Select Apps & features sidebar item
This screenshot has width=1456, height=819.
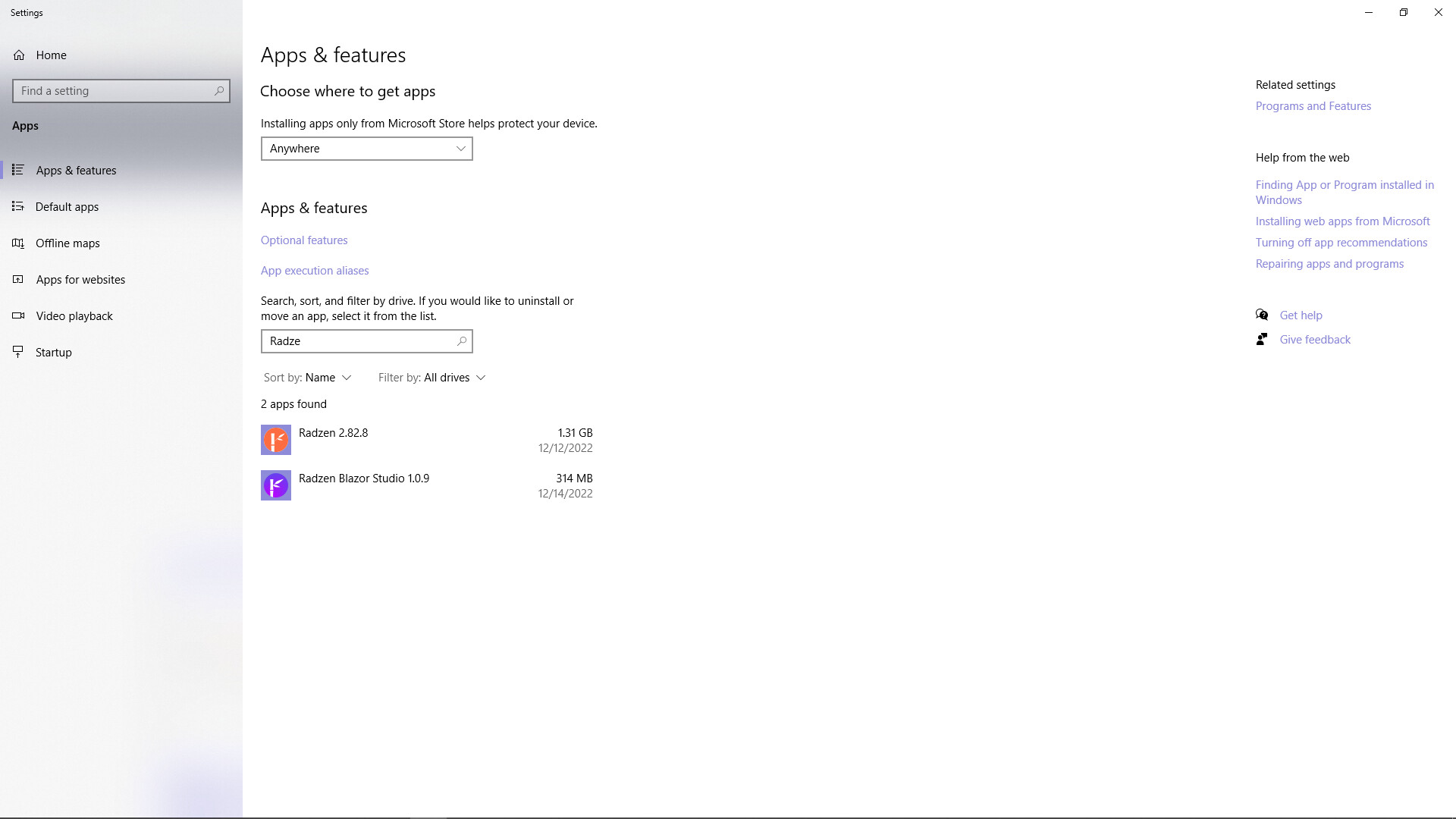(x=76, y=171)
